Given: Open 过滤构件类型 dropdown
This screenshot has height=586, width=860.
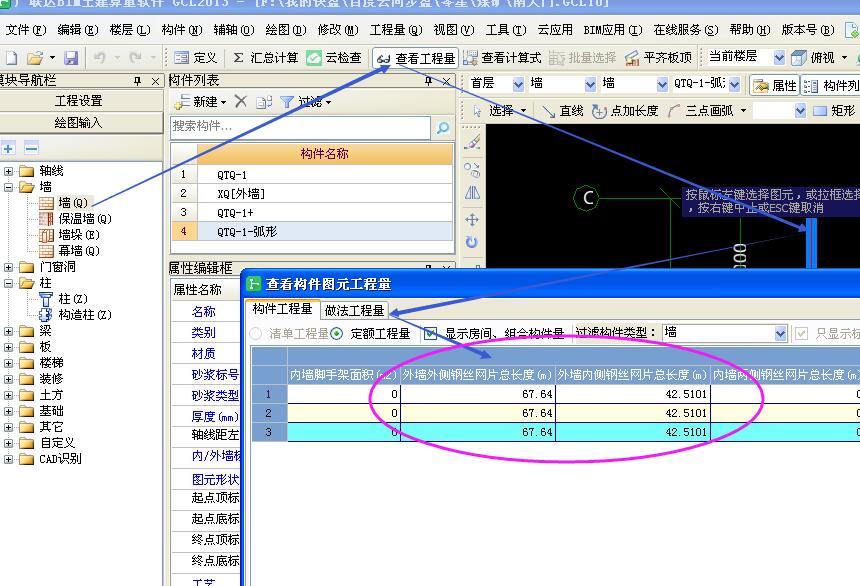Looking at the screenshot, I should coord(780,333).
